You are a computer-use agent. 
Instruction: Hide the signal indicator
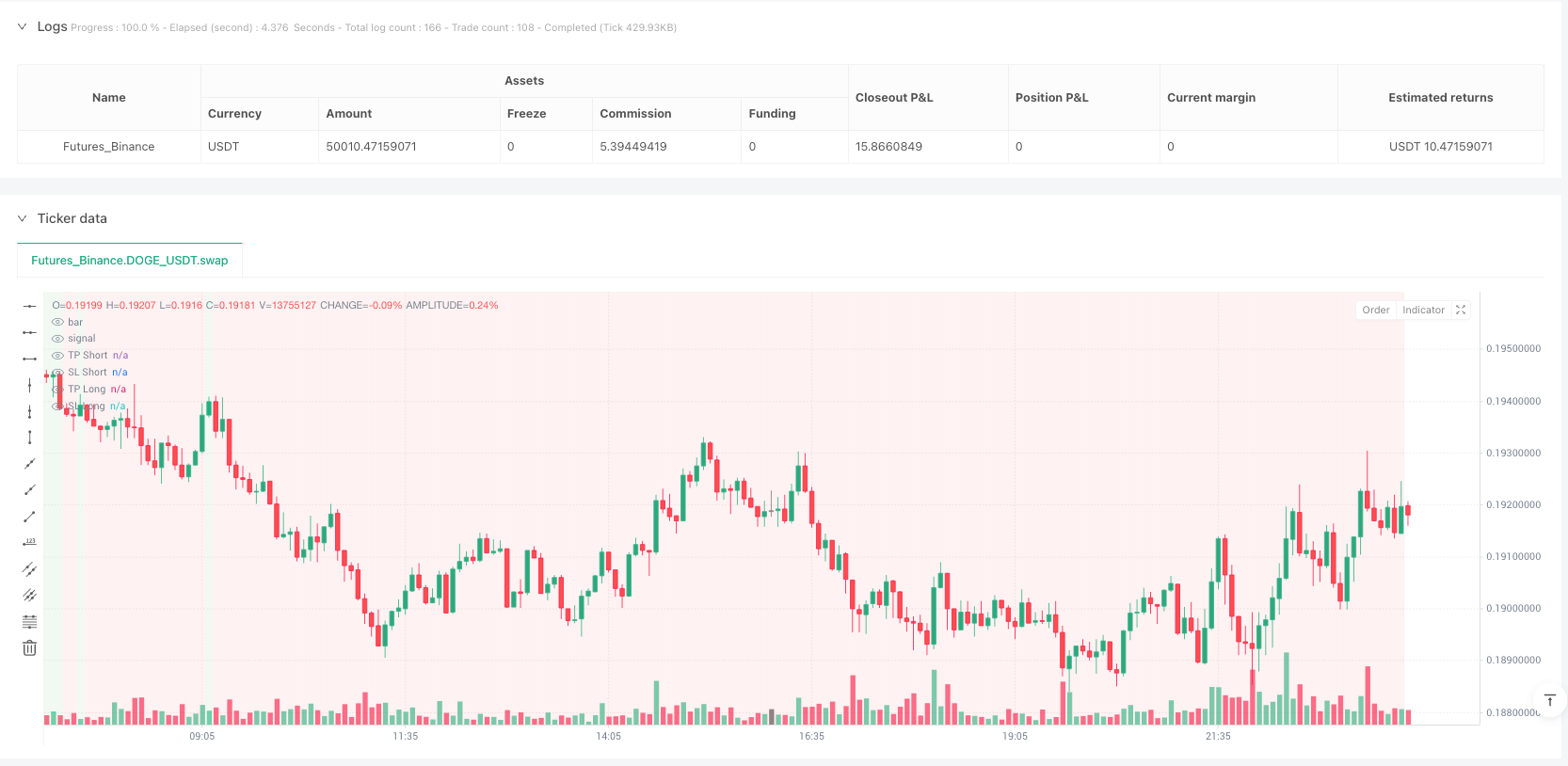point(58,339)
